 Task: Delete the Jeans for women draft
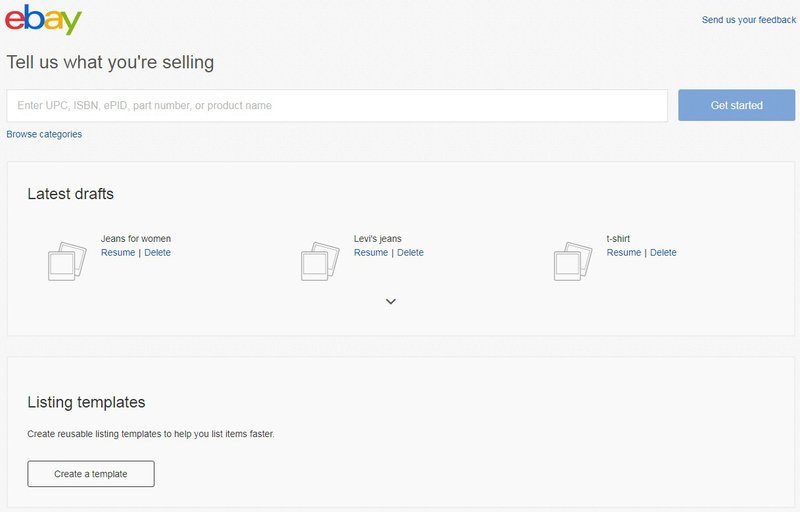tap(157, 252)
